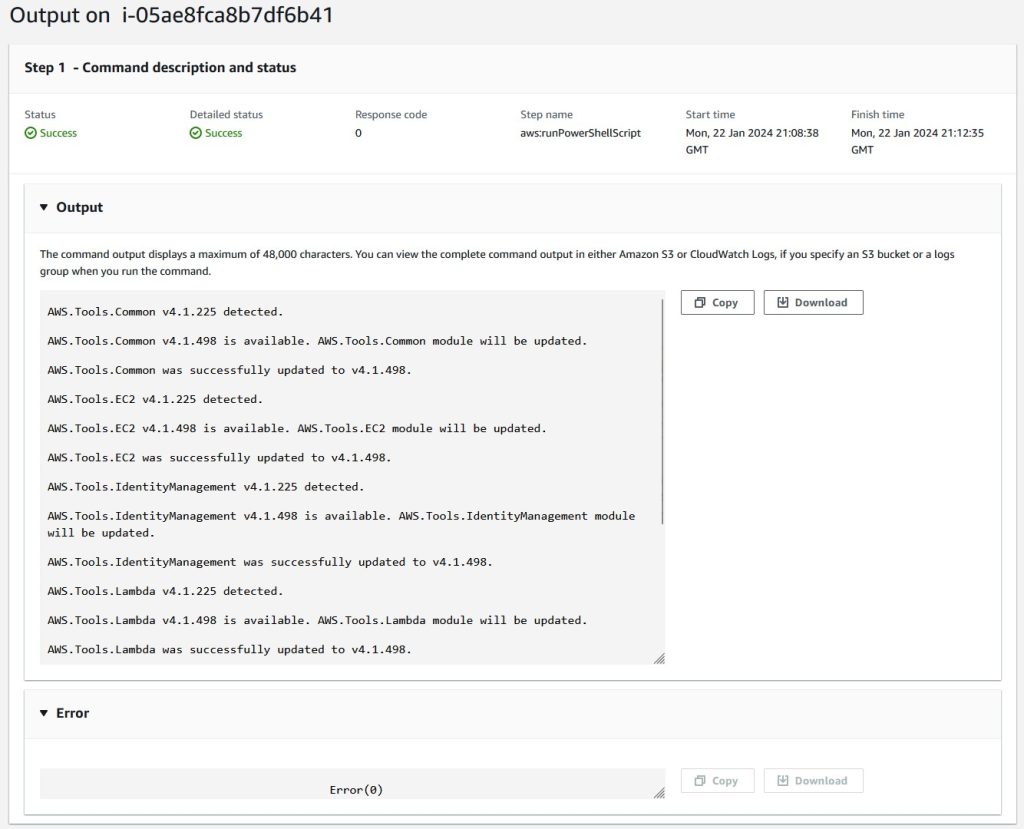
Task: Click the green Success icon under Status
Action: tap(30, 133)
